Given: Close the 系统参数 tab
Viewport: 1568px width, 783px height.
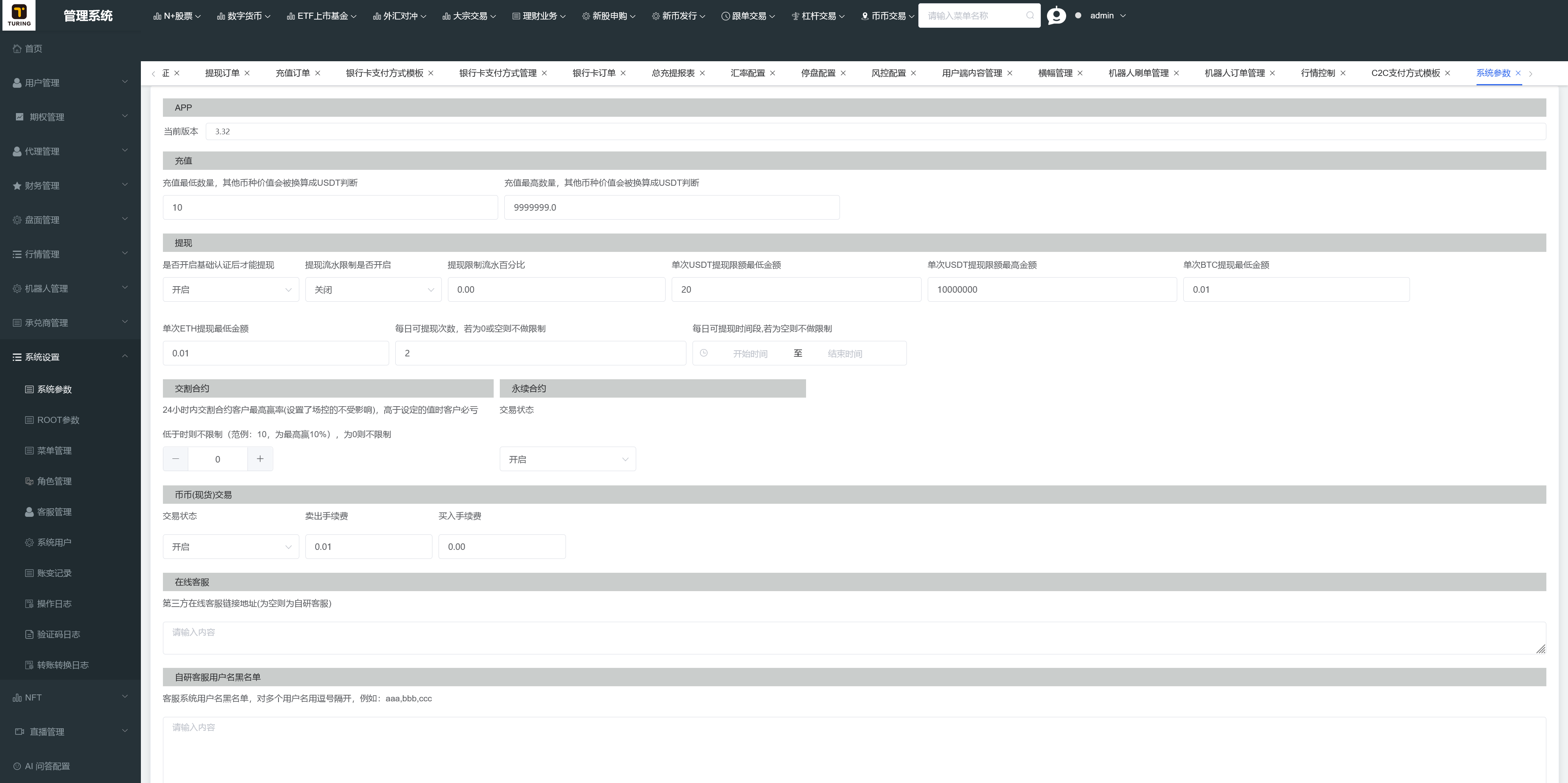Looking at the screenshot, I should tap(1518, 73).
